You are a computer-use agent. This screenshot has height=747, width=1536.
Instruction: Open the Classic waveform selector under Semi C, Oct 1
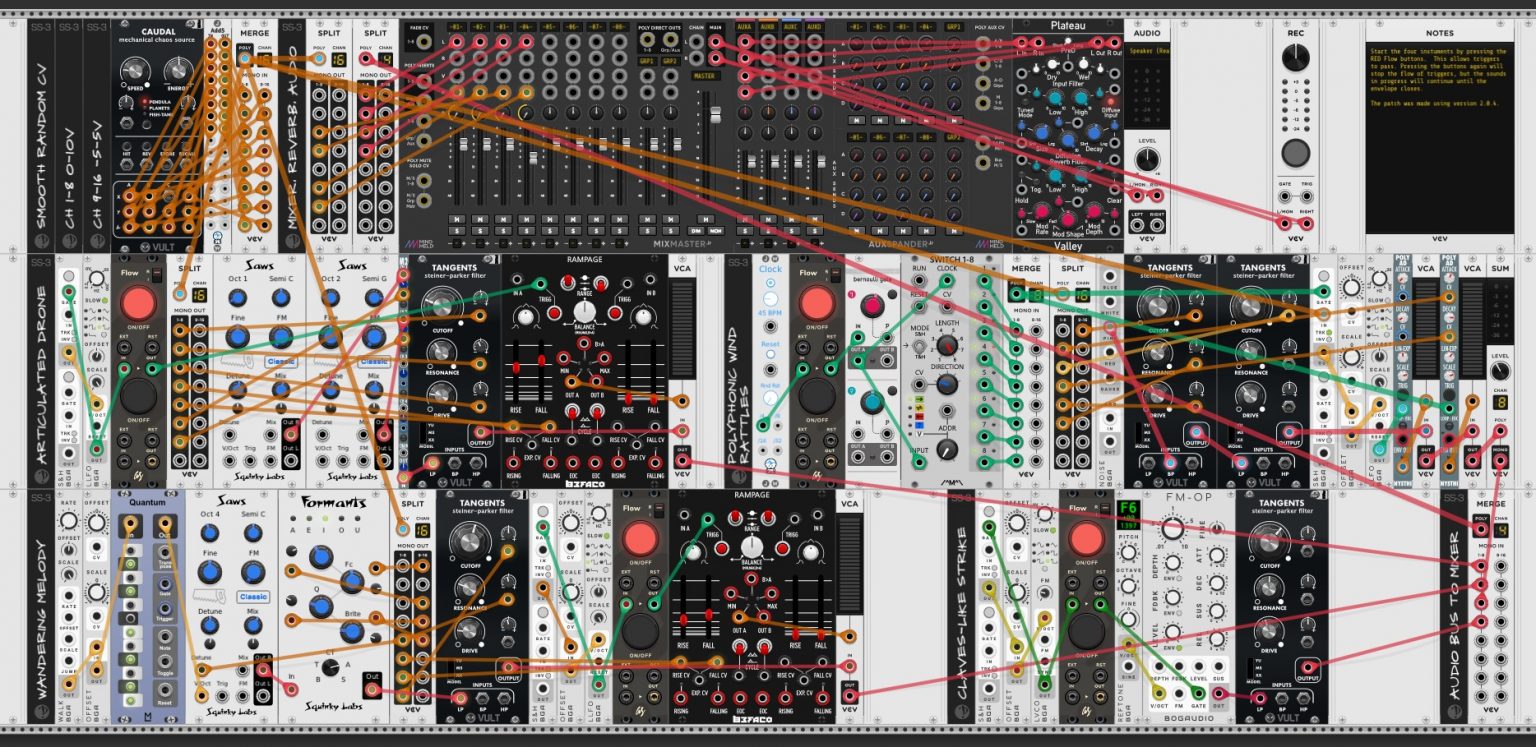(282, 361)
